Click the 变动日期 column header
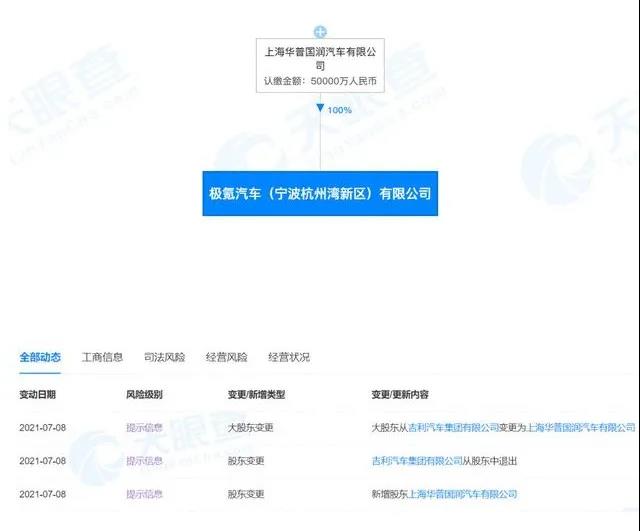This screenshot has height=531, width=640. tap(38, 395)
